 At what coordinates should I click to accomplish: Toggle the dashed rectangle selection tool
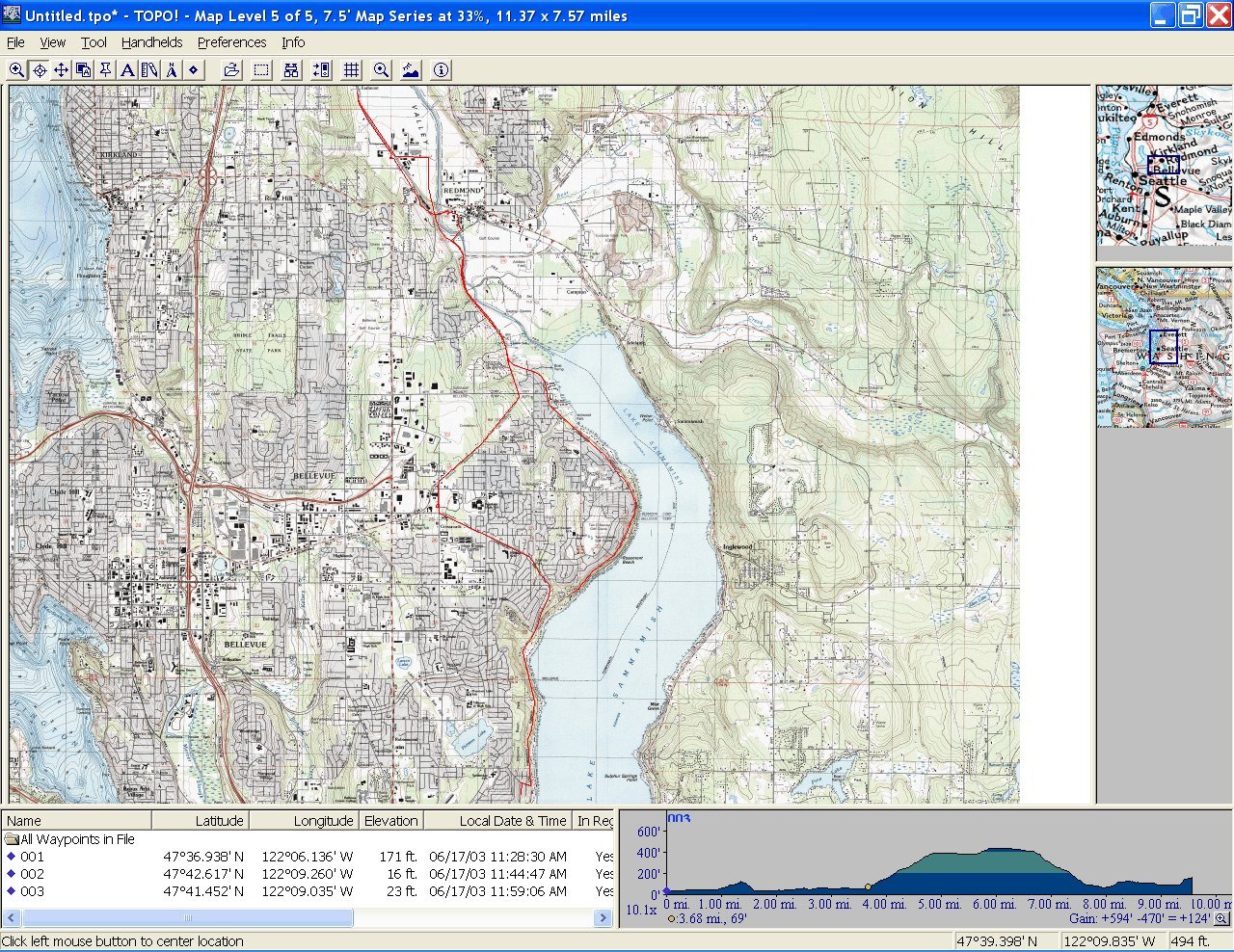coord(261,70)
